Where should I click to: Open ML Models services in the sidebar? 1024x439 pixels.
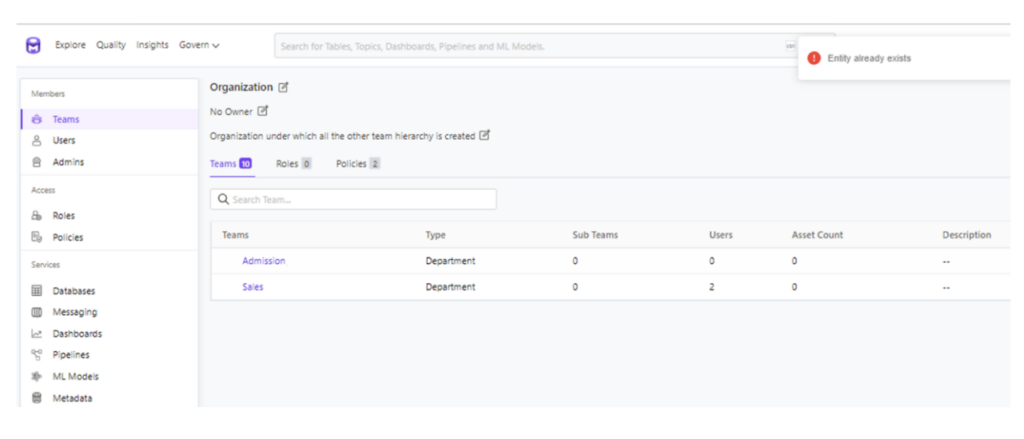click(x=75, y=377)
